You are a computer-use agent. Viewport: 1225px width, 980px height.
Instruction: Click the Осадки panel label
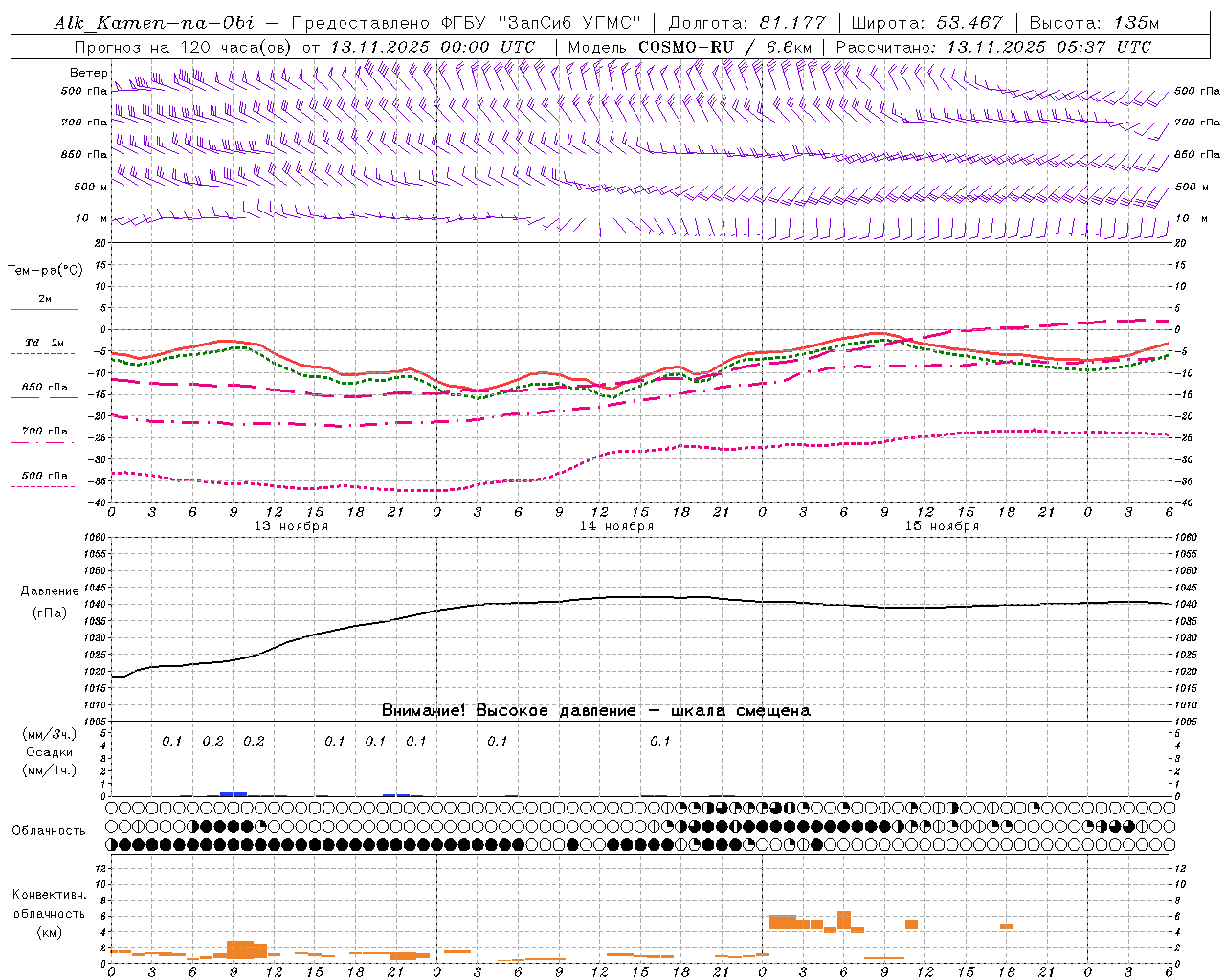pos(50,752)
